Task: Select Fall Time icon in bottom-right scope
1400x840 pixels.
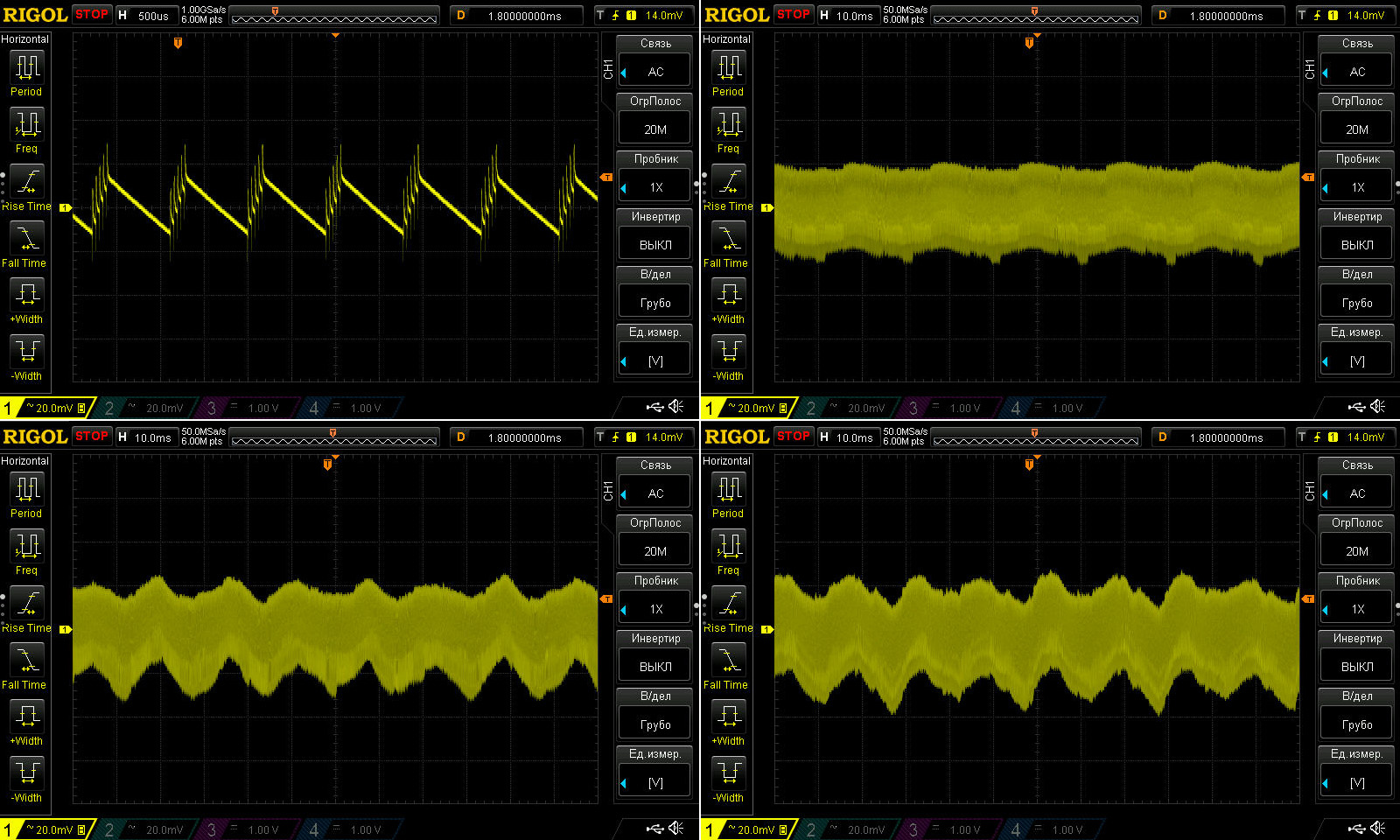Action: click(728, 660)
